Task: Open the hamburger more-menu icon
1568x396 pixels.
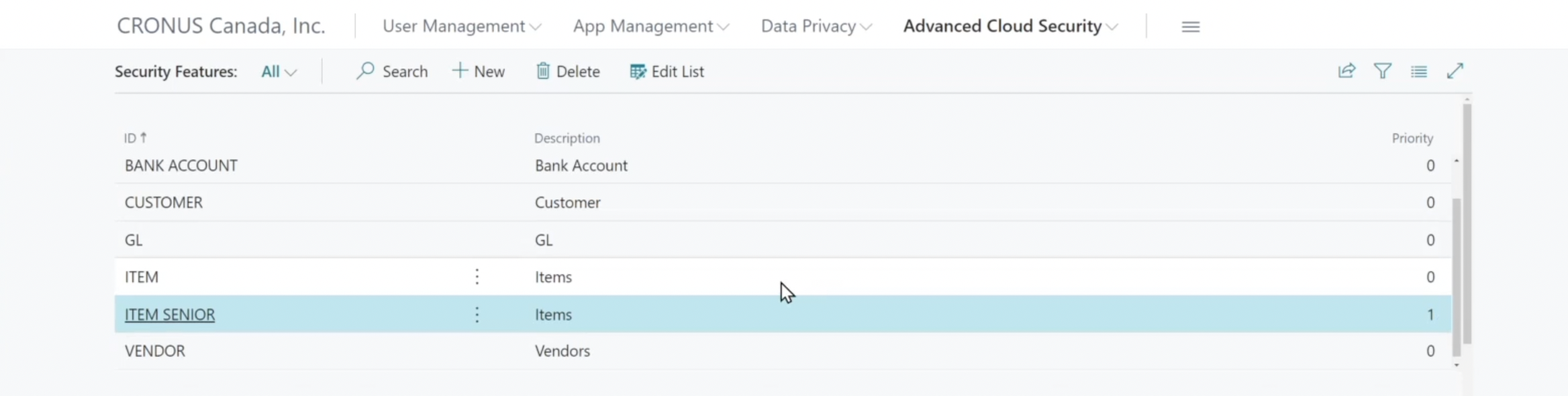Action: pos(1191,27)
